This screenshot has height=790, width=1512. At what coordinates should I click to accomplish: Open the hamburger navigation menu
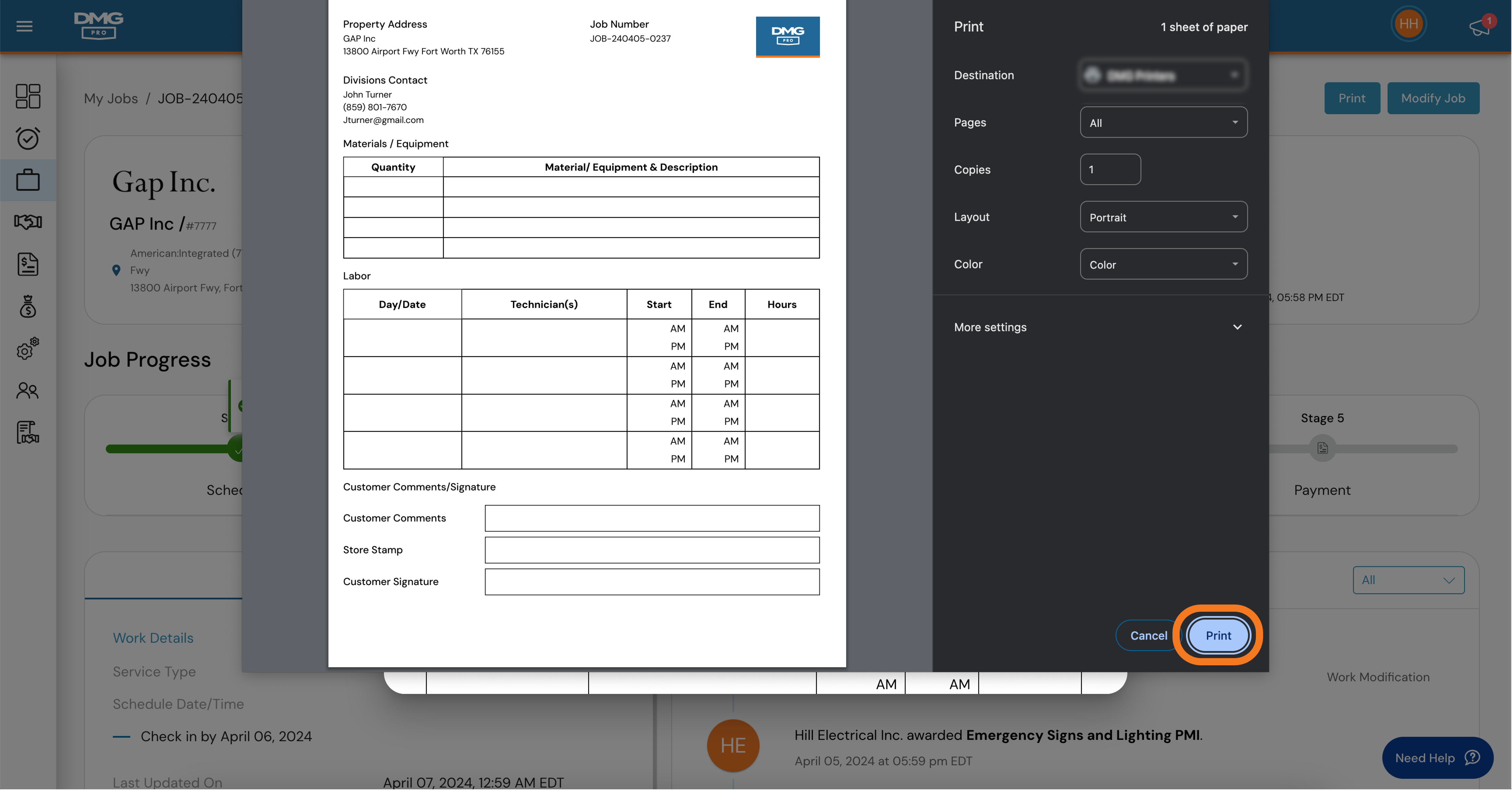tap(24, 26)
